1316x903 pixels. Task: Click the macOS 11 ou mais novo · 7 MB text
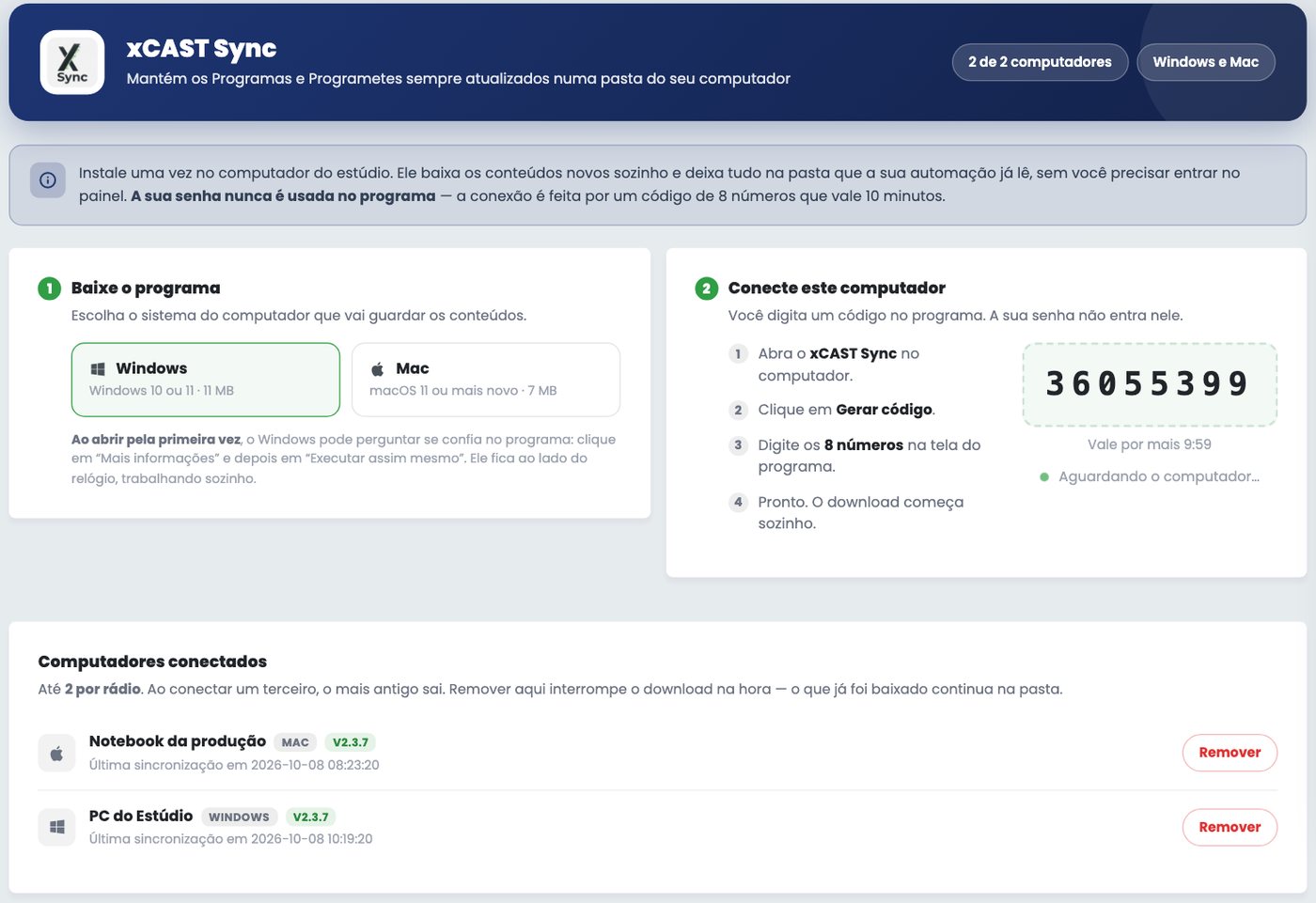coord(463,391)
